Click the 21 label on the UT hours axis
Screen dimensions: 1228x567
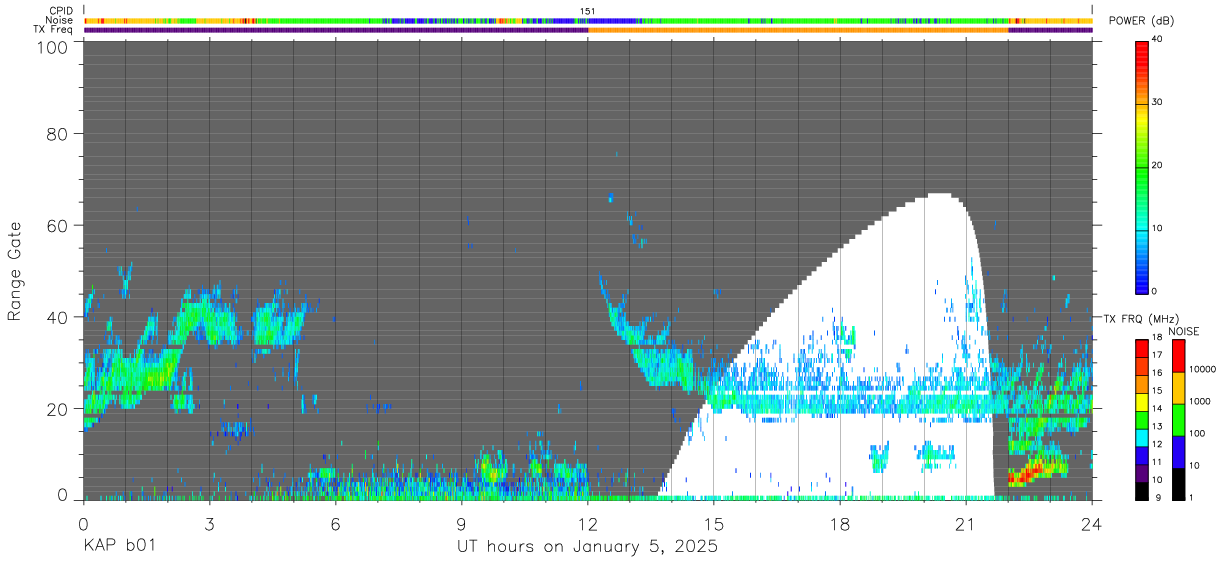click(966, 523)
